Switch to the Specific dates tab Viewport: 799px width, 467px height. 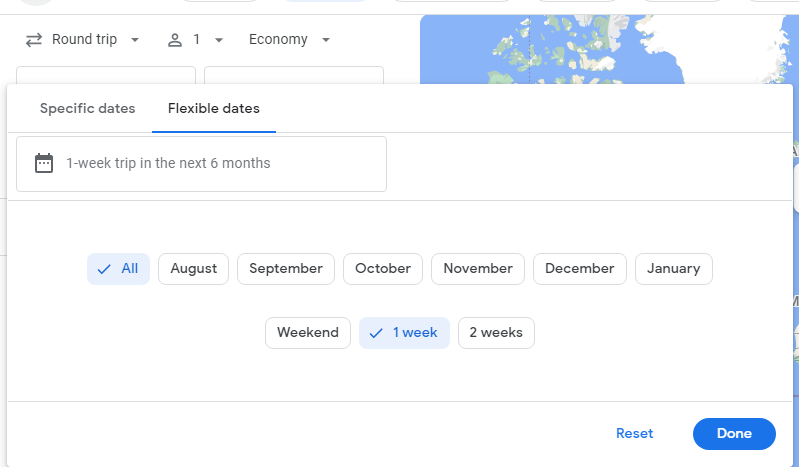(x=88, y=109)
